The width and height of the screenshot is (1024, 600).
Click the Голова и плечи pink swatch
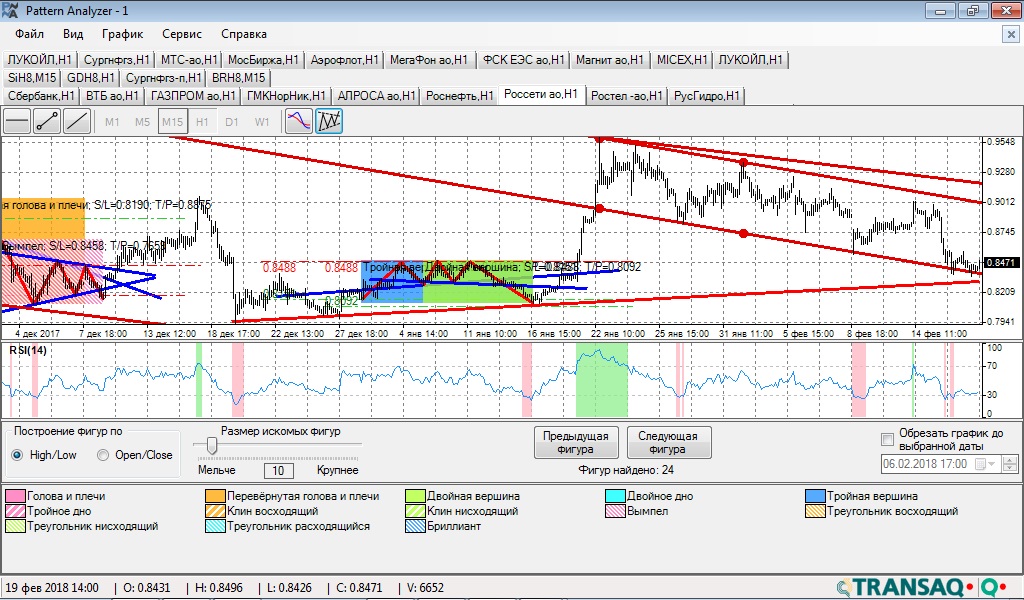click(16, 496)
